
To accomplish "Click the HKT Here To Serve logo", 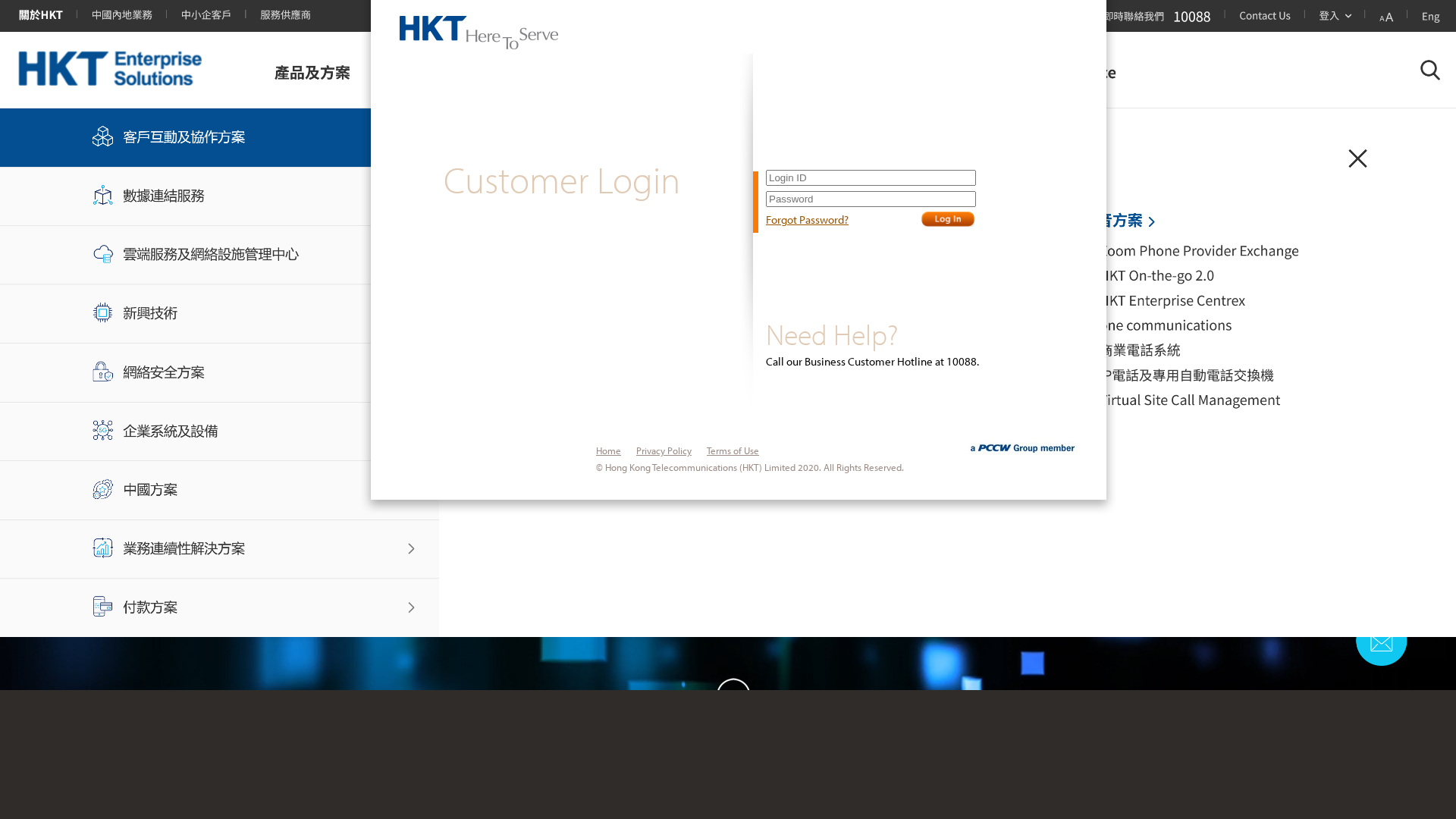I will (x=479, y=33).
